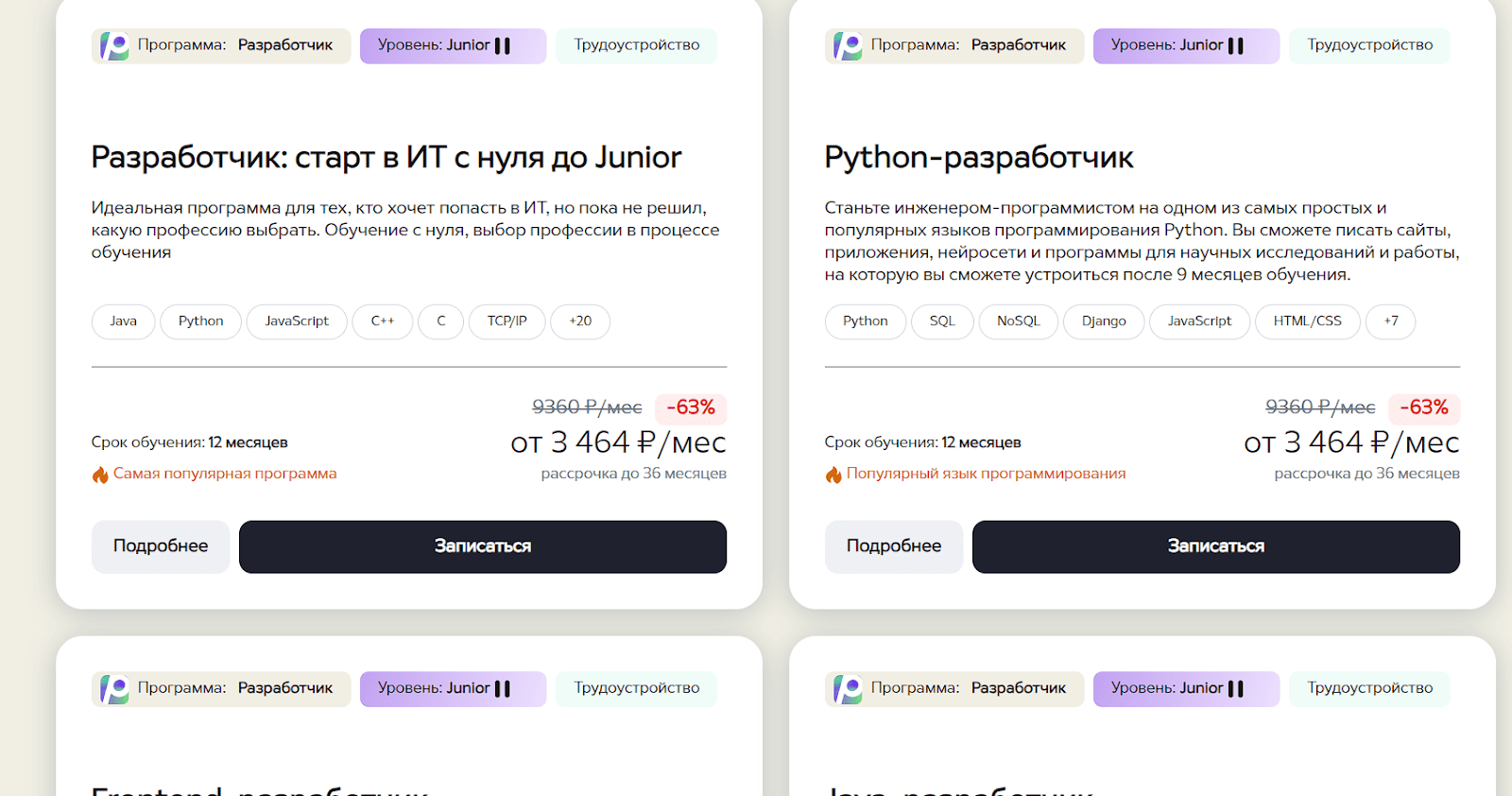Click the logo icon in the bottom-left card's badge

(114, 689)
